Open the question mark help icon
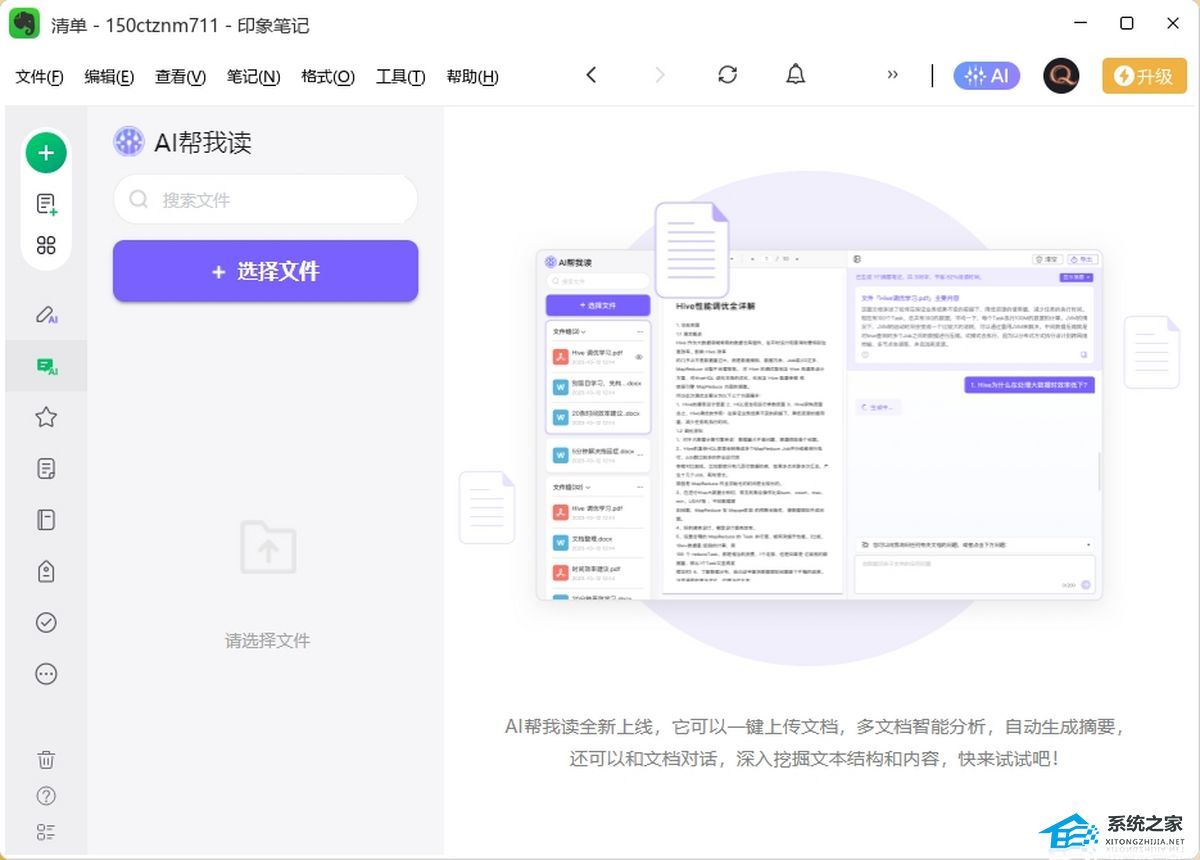Viewport: 1200px width, 860px height. point(46,796)
